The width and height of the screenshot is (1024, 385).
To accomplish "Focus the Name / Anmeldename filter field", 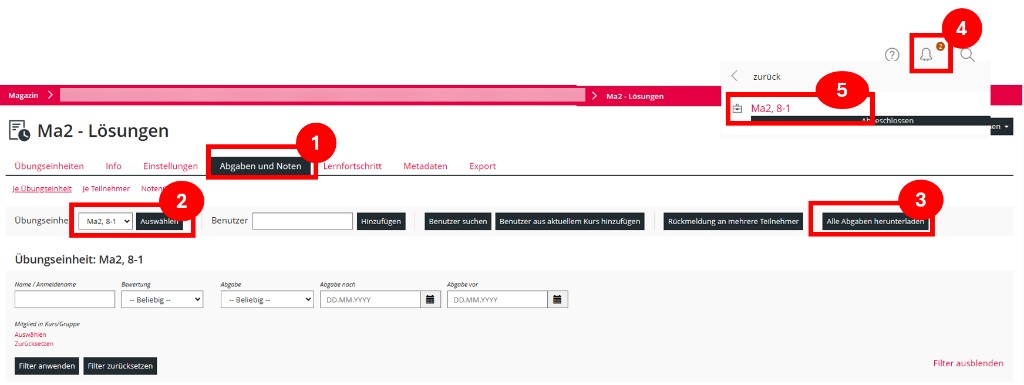I will click(65, 300).
